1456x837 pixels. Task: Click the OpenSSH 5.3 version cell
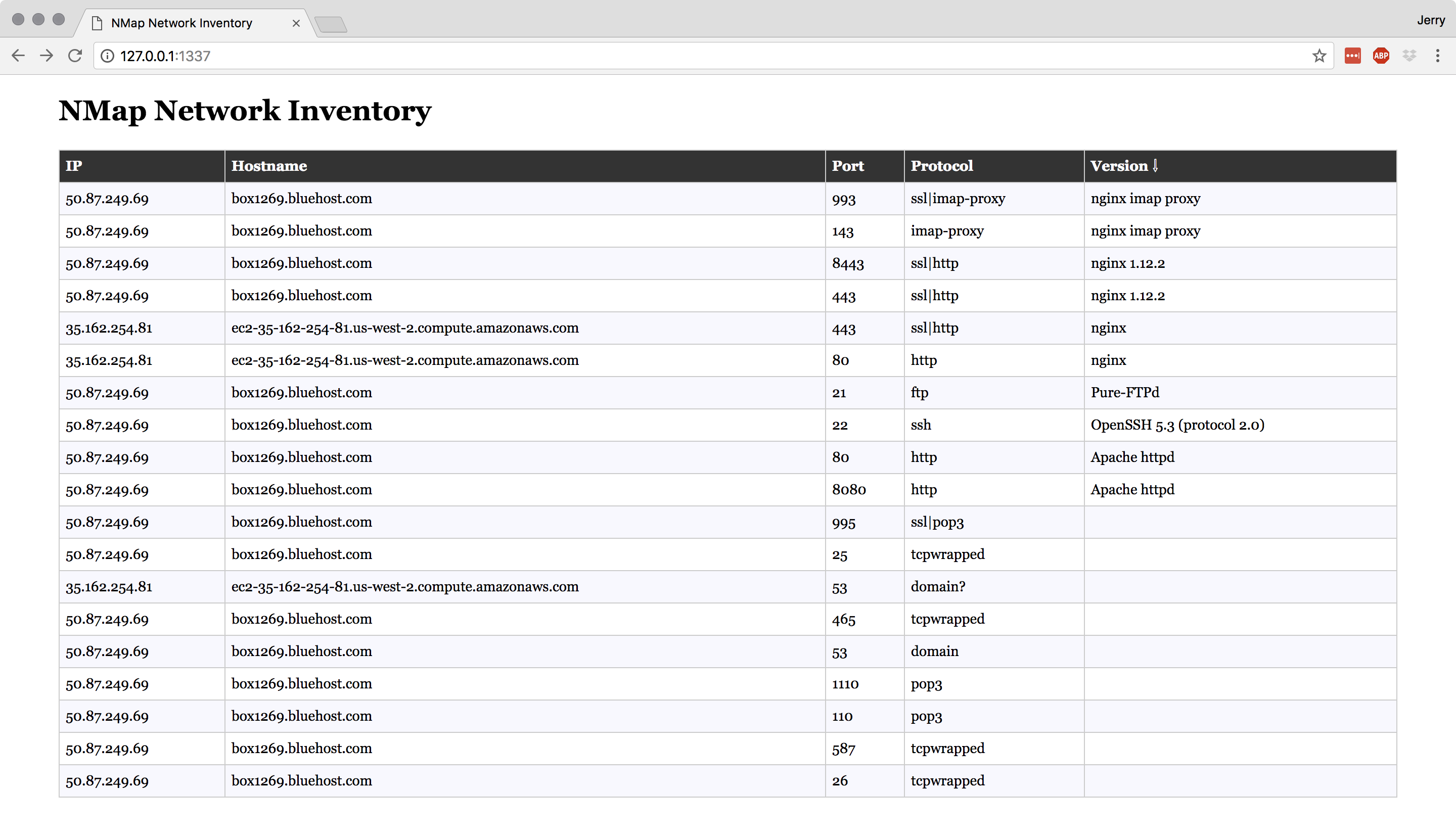tap(1176, 425)
